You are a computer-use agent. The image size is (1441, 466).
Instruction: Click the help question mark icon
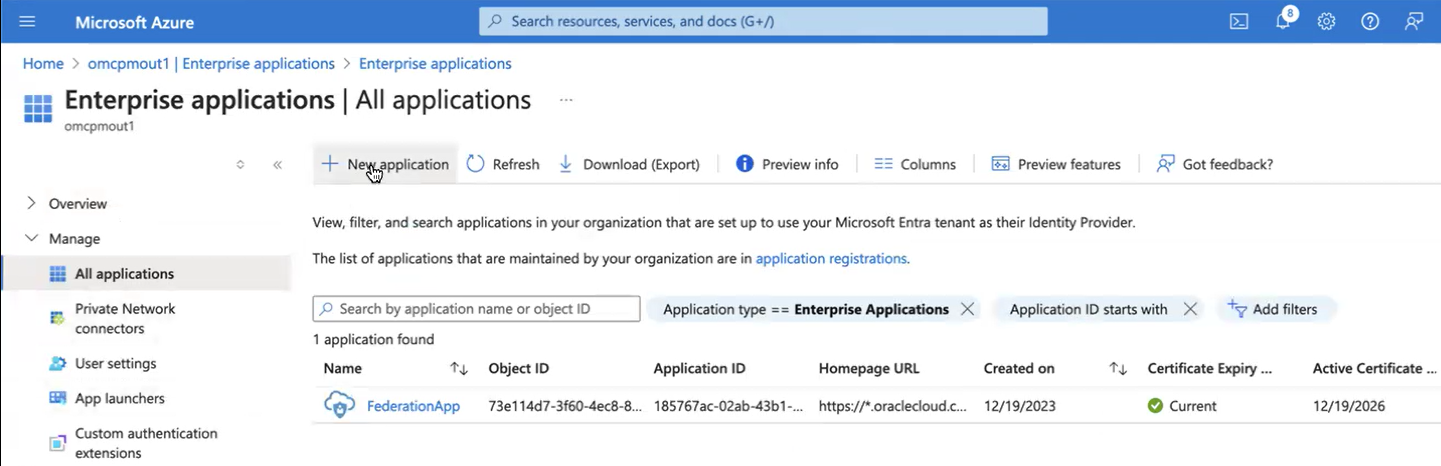tap(1370, 21)
